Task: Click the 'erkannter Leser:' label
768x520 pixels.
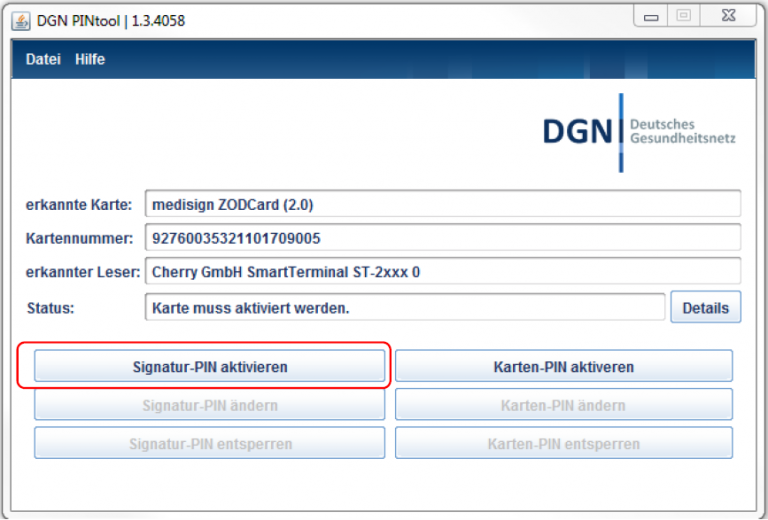Action: click(x=83, y=272)
